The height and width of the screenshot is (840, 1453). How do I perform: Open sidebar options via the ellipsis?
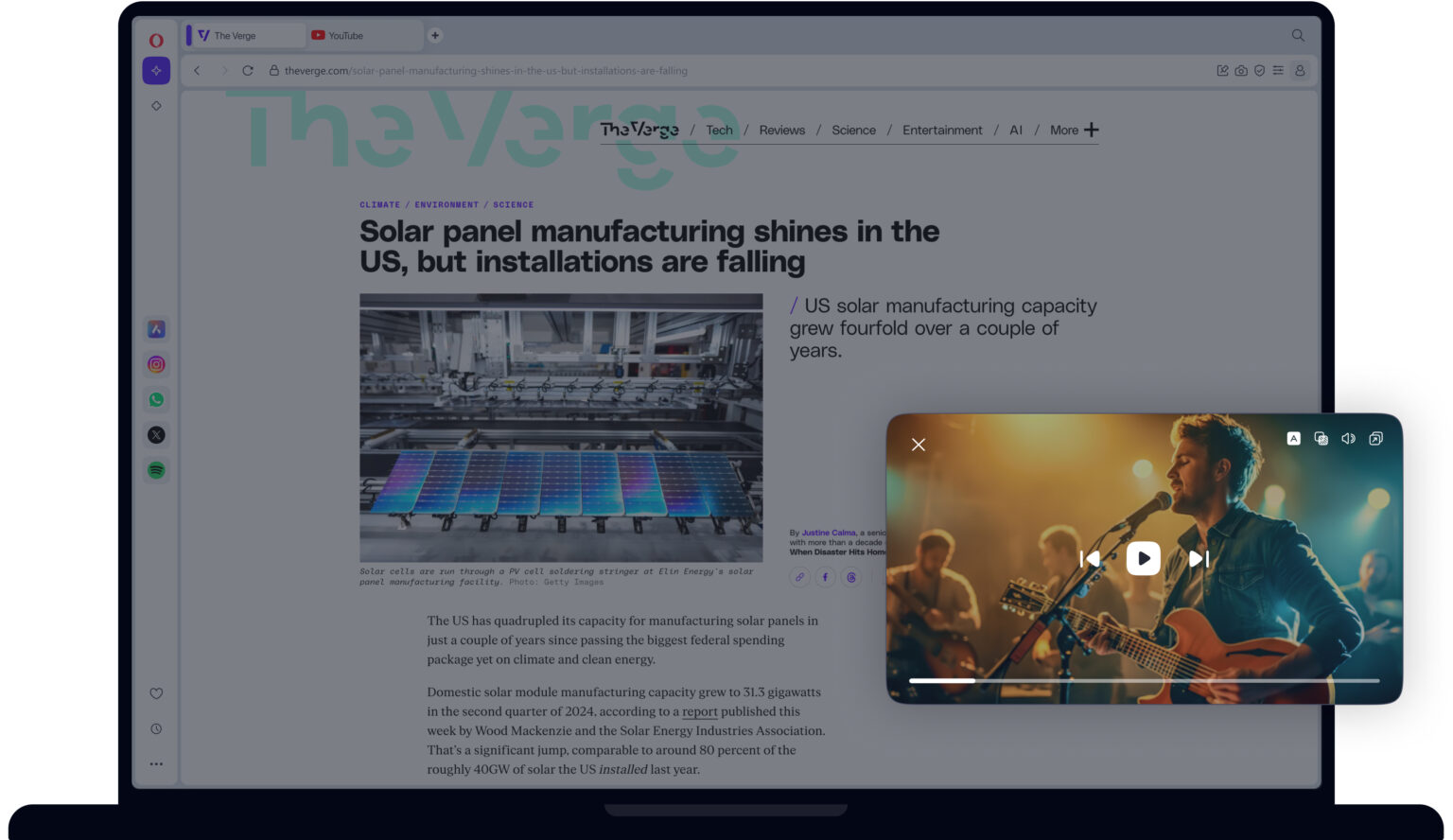156,763
